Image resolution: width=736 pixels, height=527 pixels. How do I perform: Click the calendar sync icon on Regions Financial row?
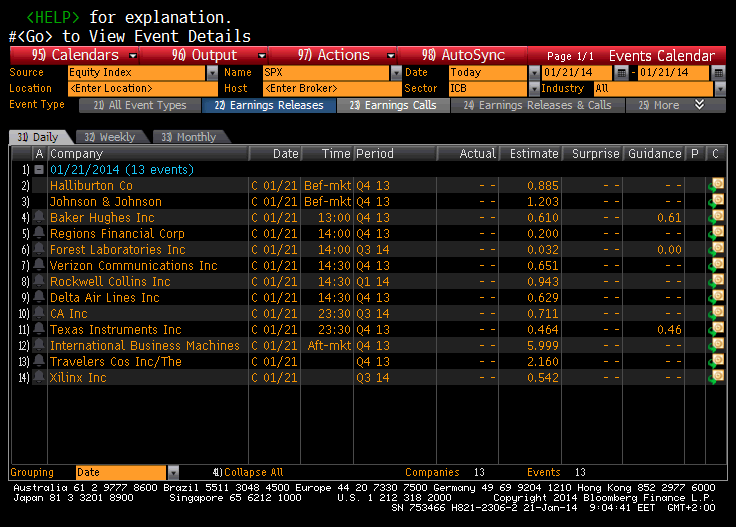(716, 233)
